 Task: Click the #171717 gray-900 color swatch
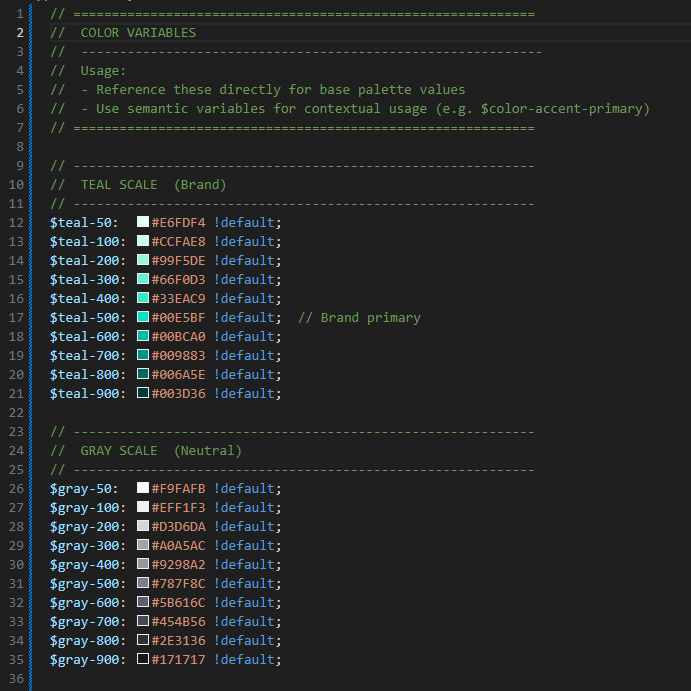point(143,659)
